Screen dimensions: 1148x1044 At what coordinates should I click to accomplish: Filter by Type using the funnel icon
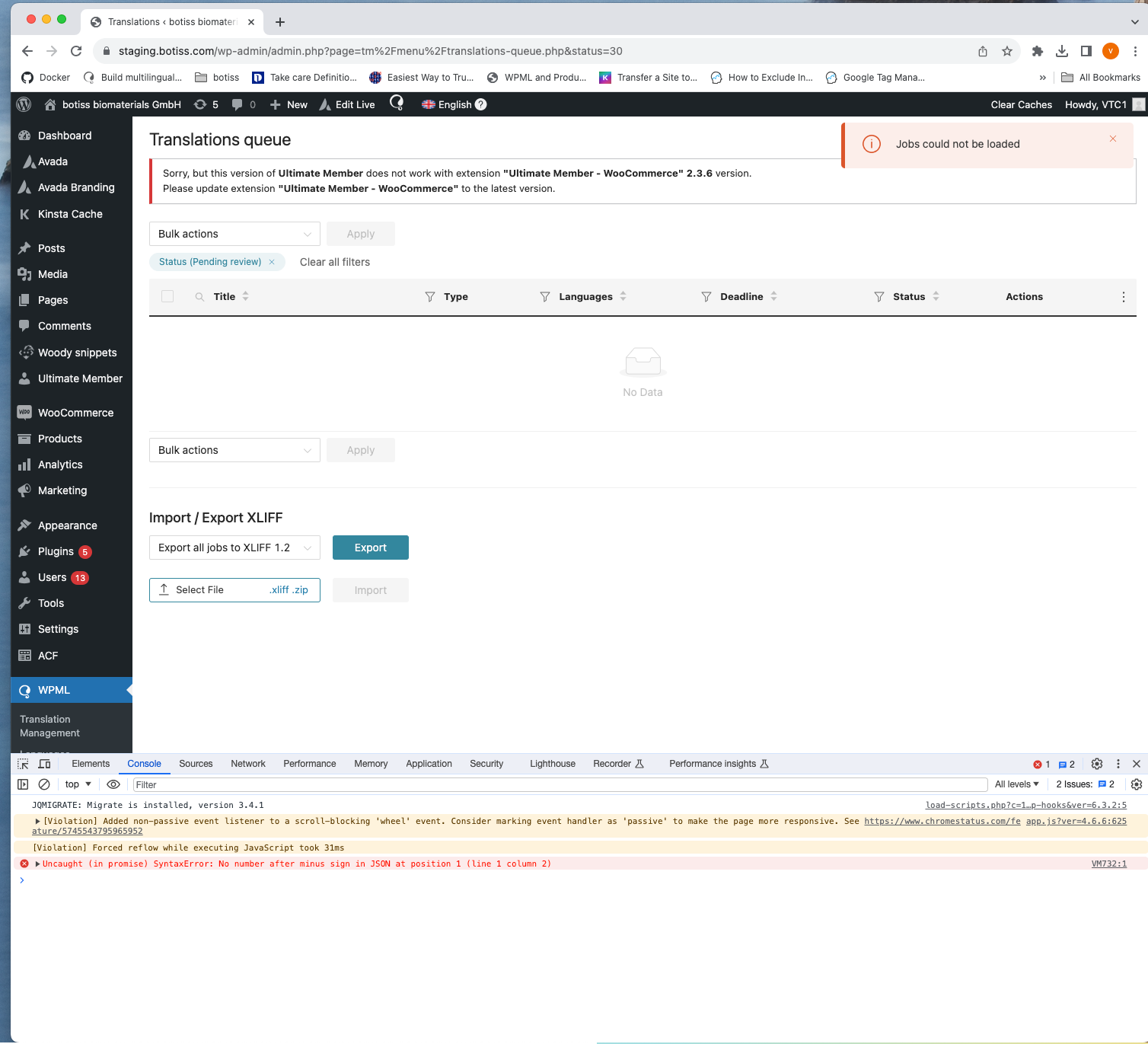coord(430,297)
